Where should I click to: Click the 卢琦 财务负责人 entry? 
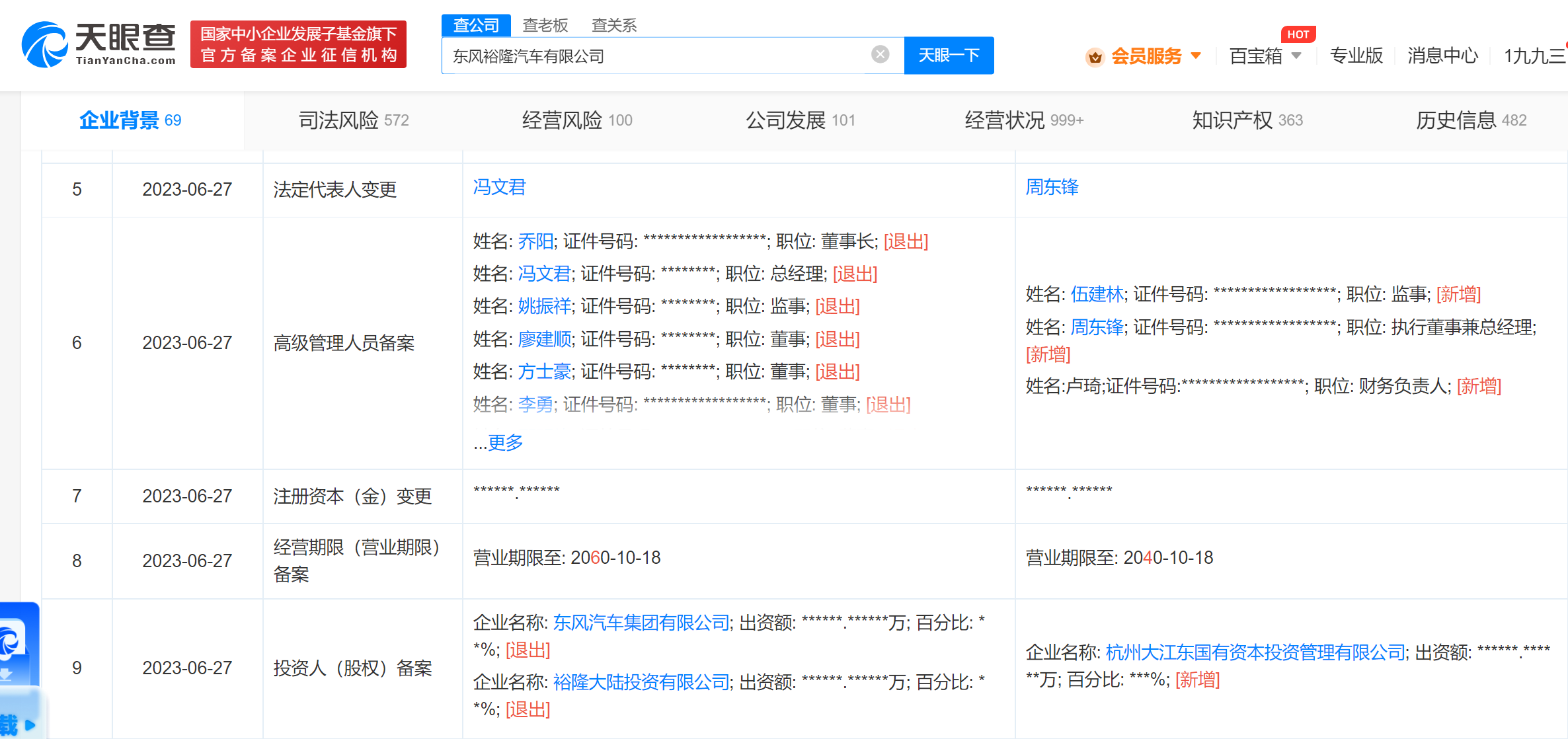pos(1263,386)
